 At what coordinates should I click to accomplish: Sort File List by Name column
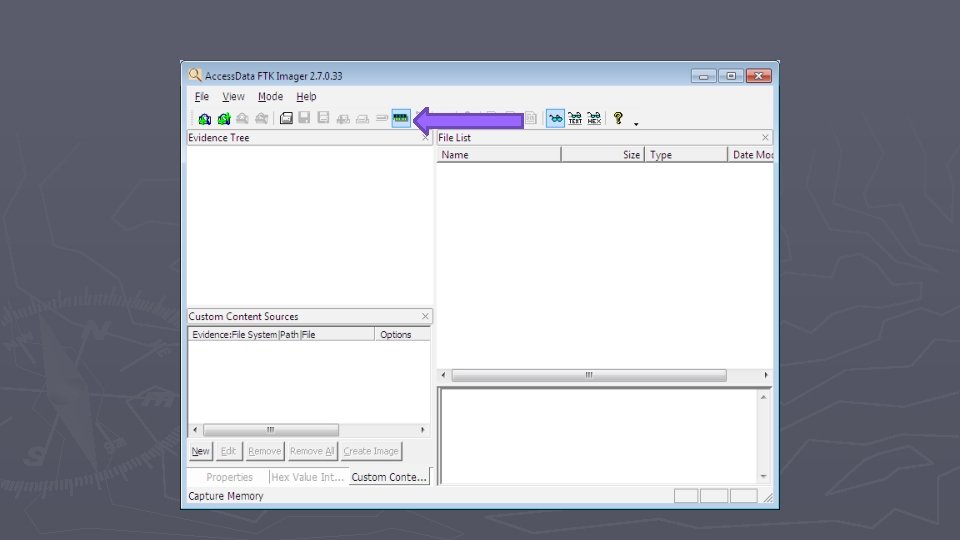coord(498,155)
